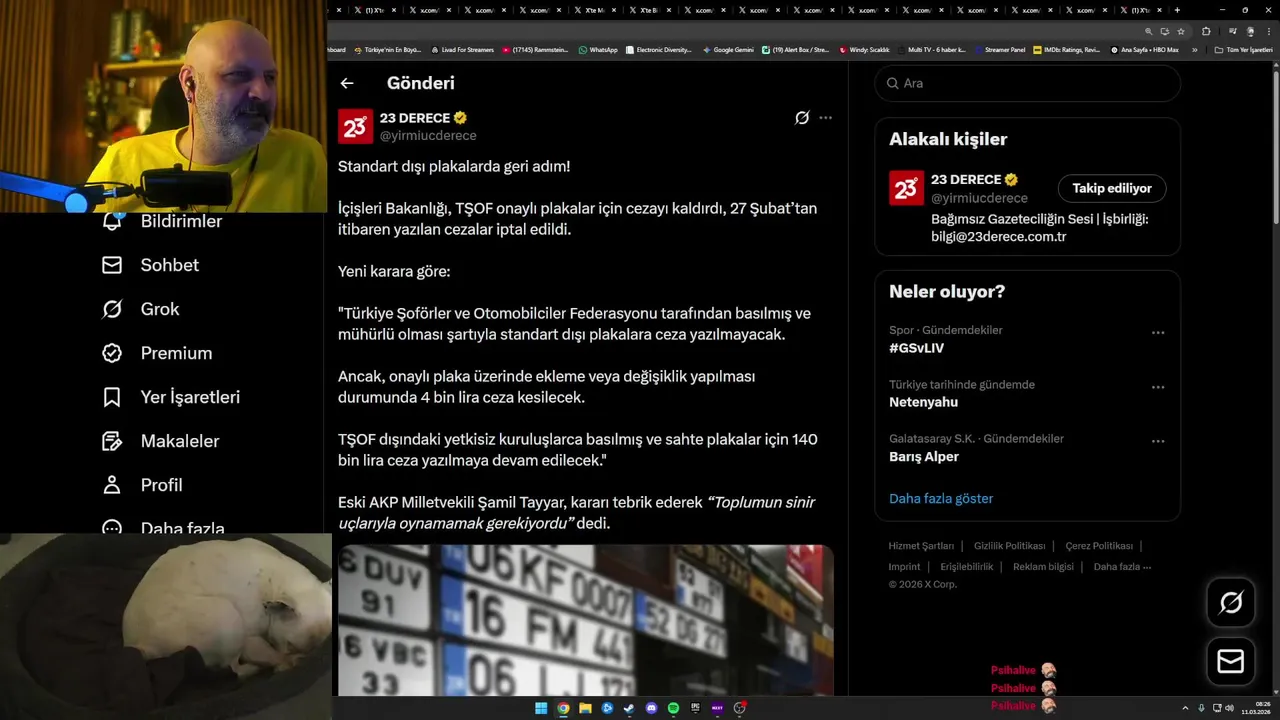
Task: Click the Premium verified badge icon
Action: tap(112, 353)
